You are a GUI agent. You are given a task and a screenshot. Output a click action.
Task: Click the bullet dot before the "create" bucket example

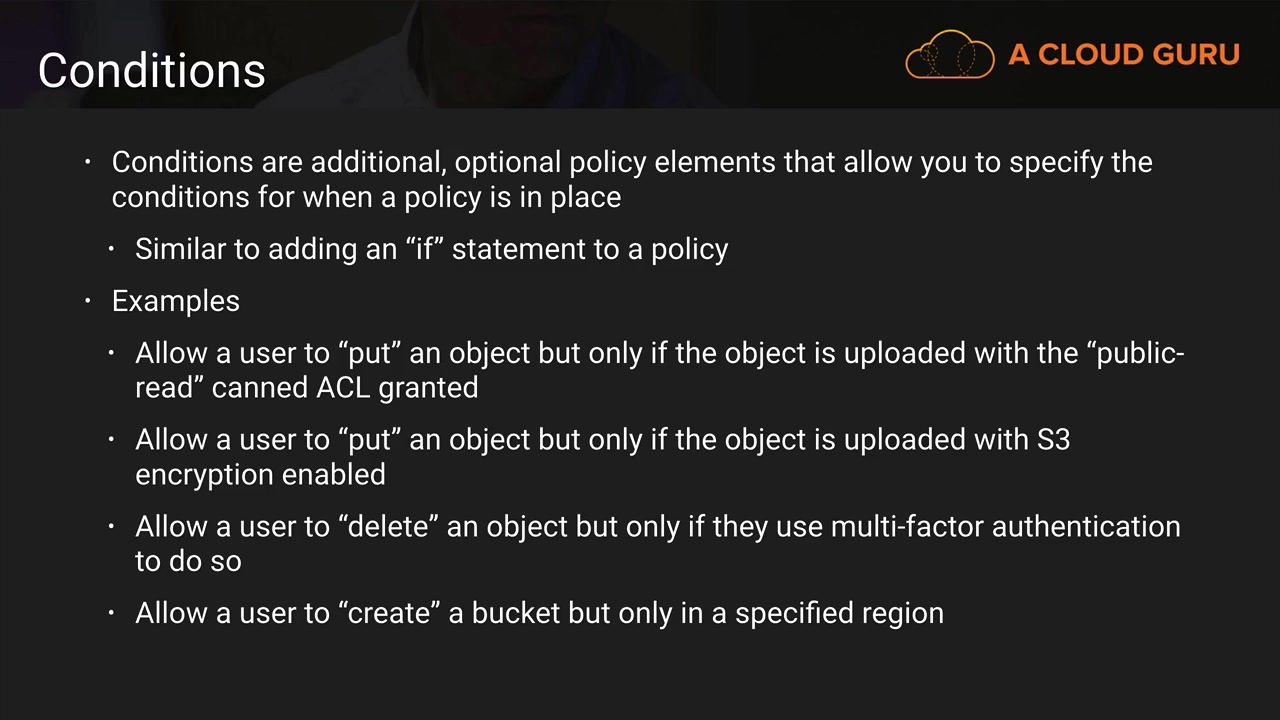112,613
